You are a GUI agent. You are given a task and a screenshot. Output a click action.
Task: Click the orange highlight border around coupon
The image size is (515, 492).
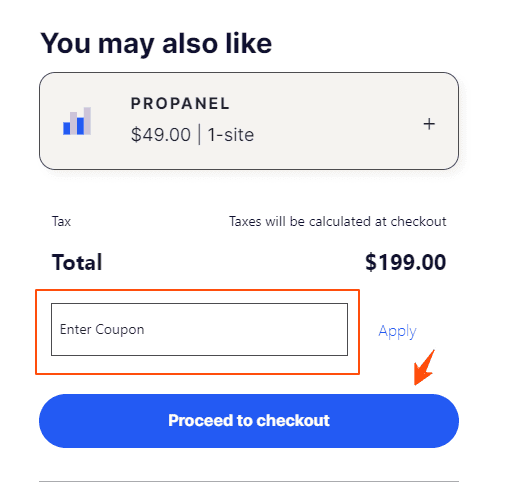coord(197,290)
